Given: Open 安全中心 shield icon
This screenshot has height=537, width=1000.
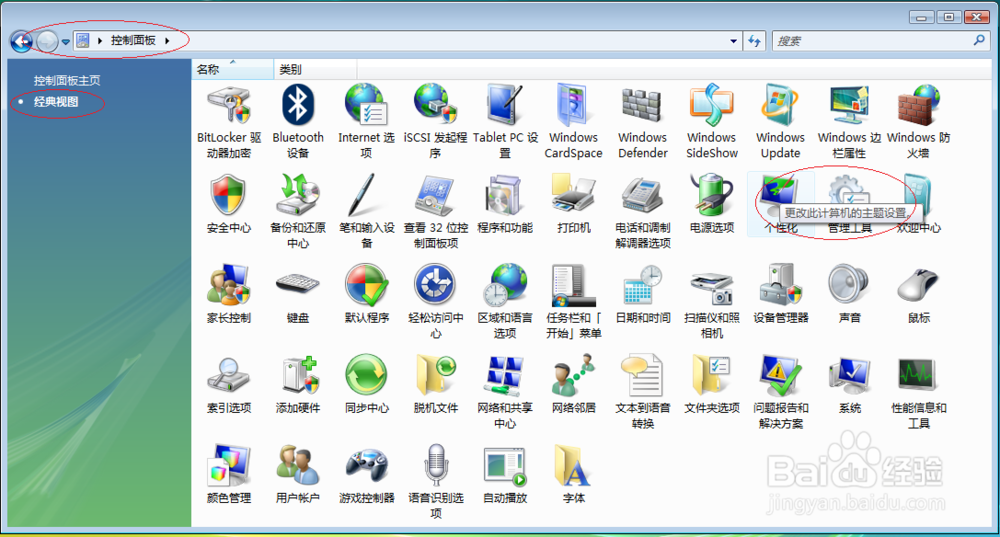Looking at the screenshot, I should tap(229, 195).
